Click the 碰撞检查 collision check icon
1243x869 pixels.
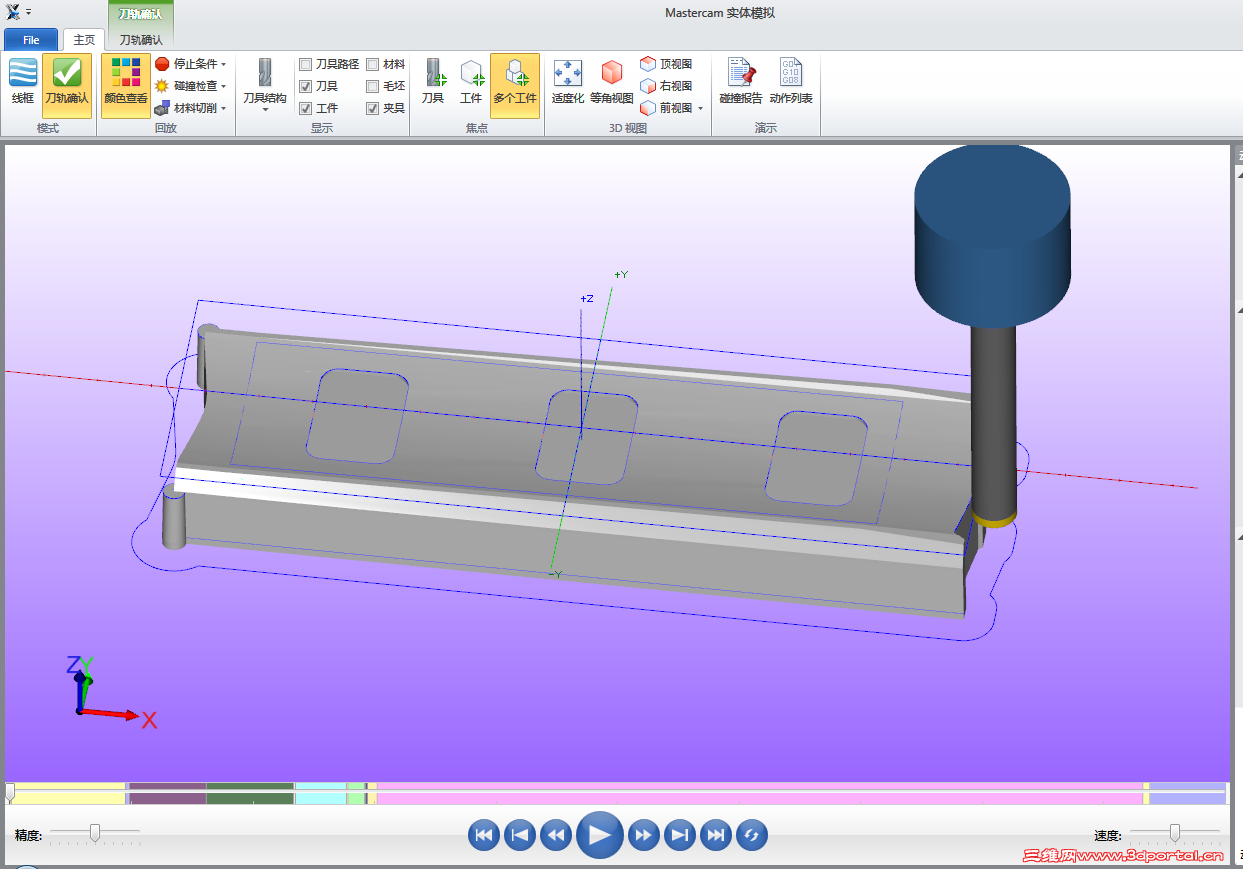(x=162, y=86)
